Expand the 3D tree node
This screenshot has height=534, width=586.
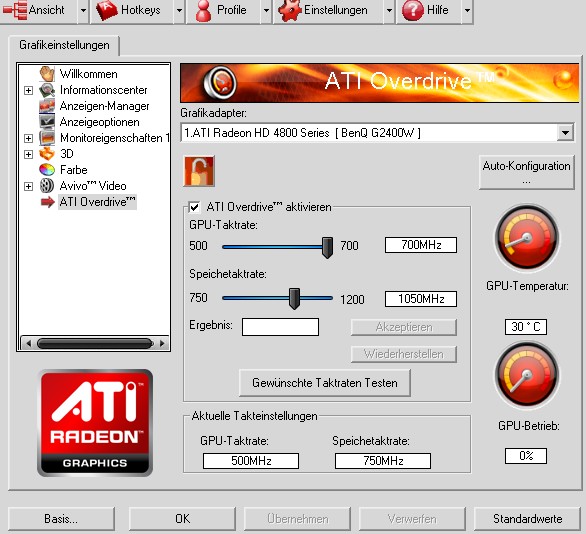(28, 154)
